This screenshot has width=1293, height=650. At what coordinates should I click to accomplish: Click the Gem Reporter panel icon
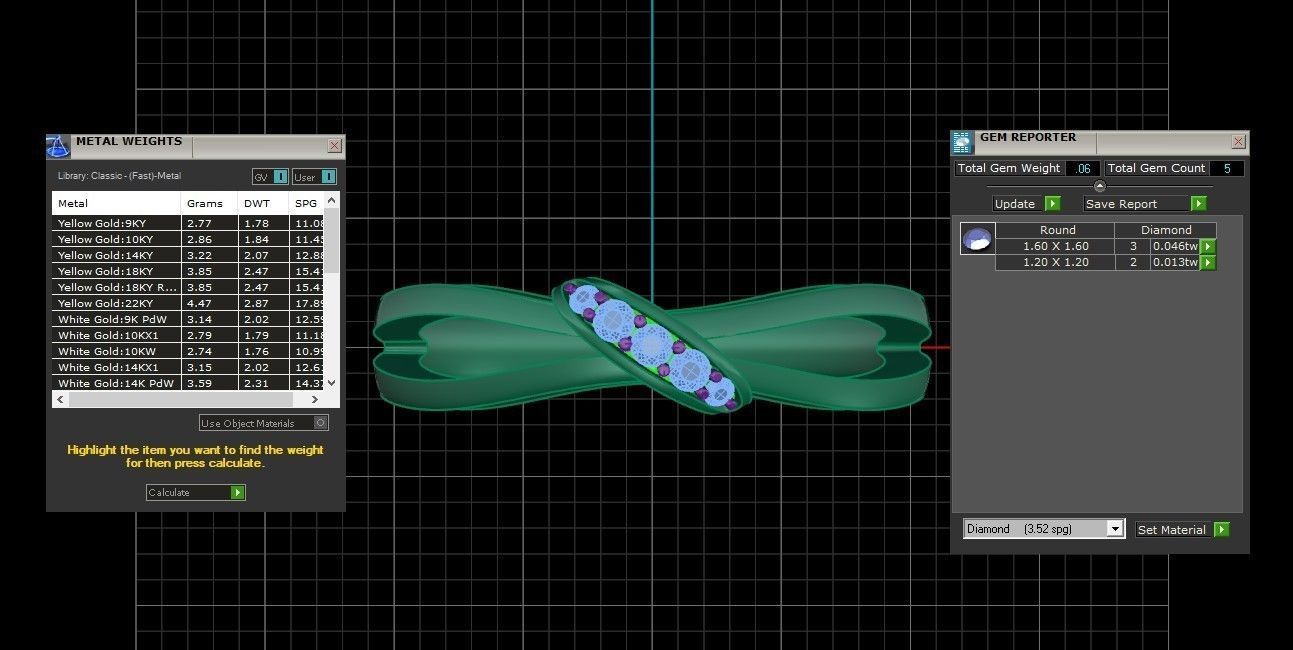[x=962, y=142]
